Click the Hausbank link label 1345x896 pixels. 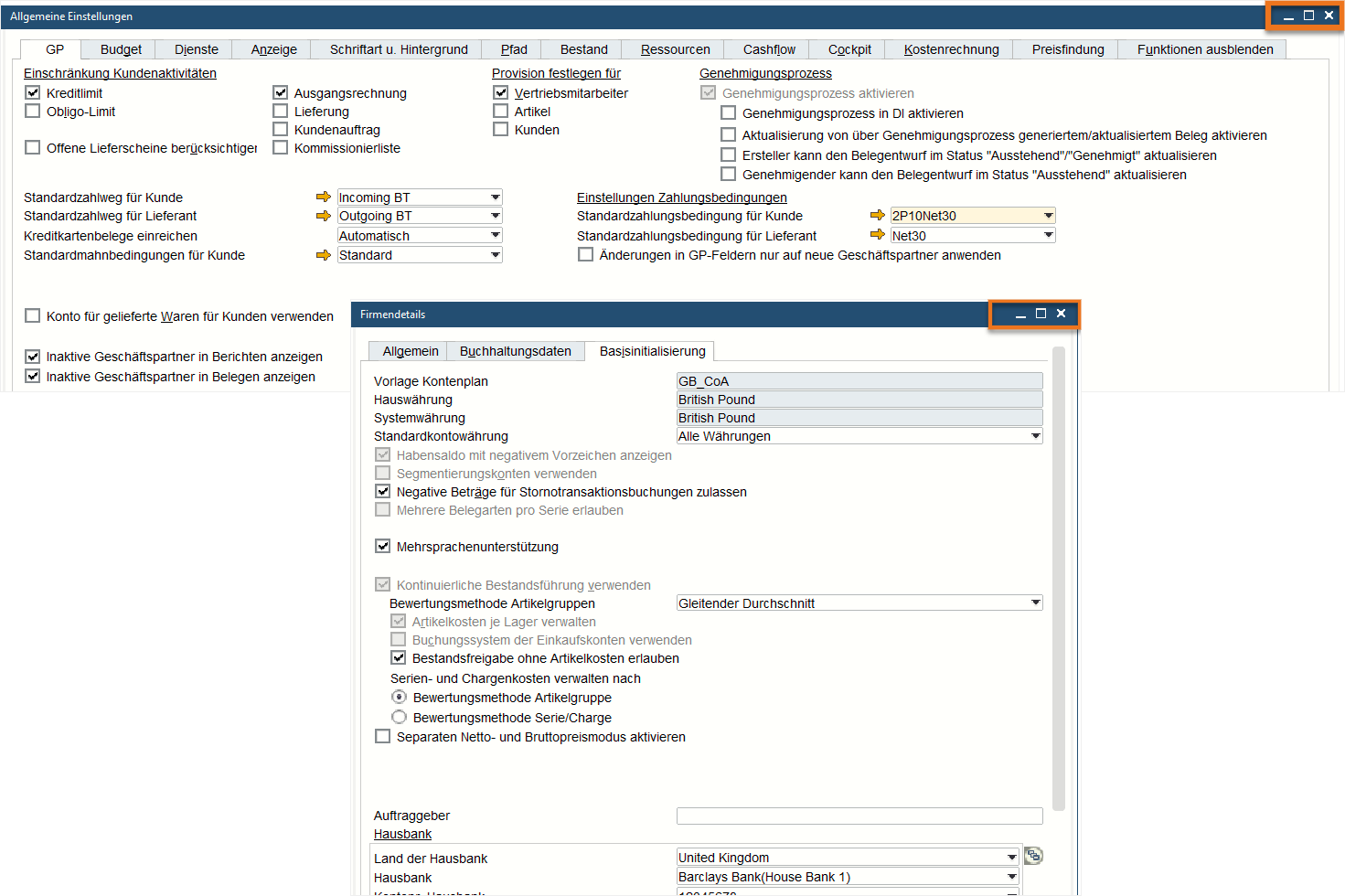pyautogui.click(x=402, y=833)
